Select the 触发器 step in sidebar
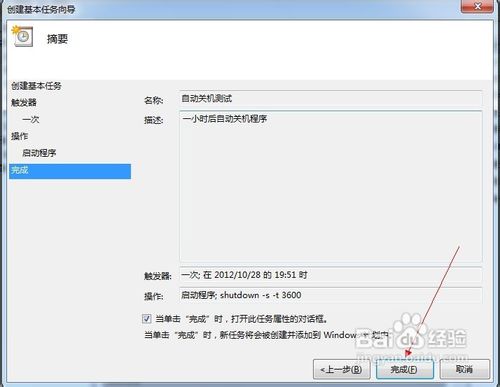The height and width of the screenshot is (387, 500). coord(24,102)
